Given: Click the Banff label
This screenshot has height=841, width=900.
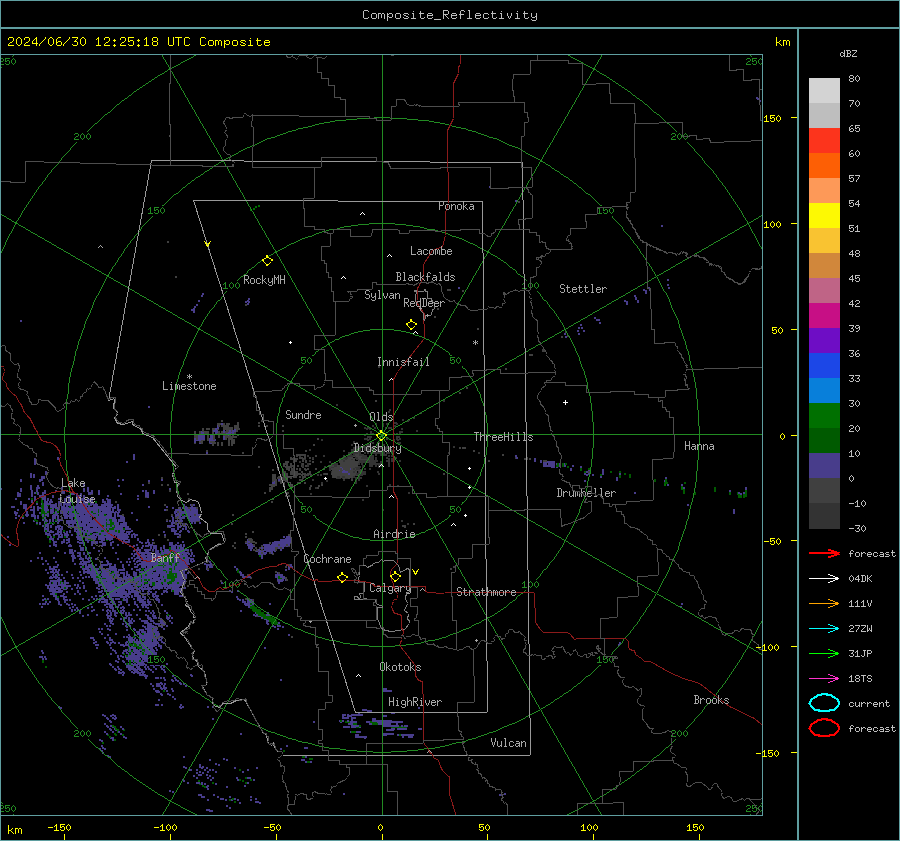Looking at the screenshot, I should tap(165, 558).
